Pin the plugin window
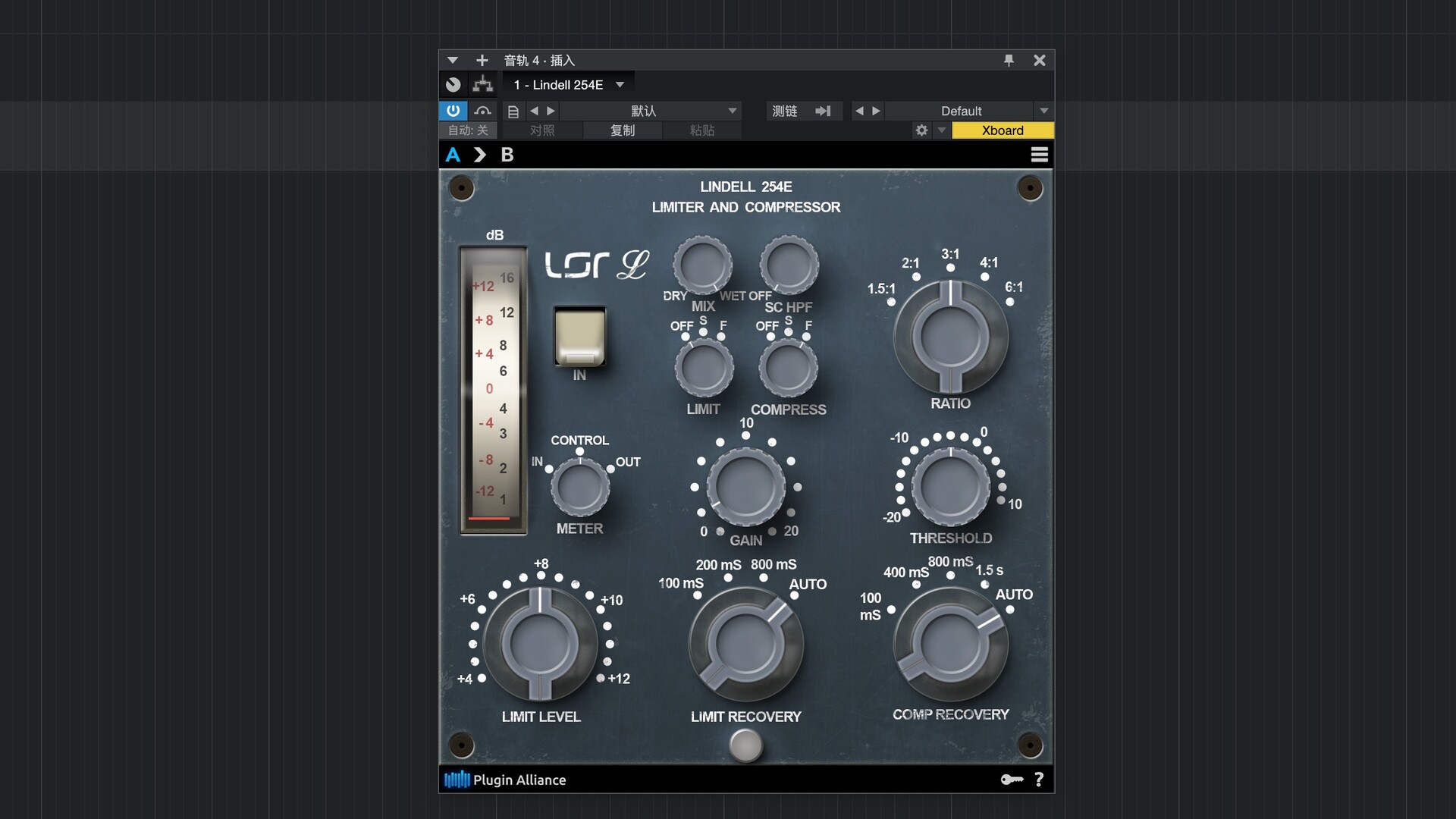 (1009, 61)
